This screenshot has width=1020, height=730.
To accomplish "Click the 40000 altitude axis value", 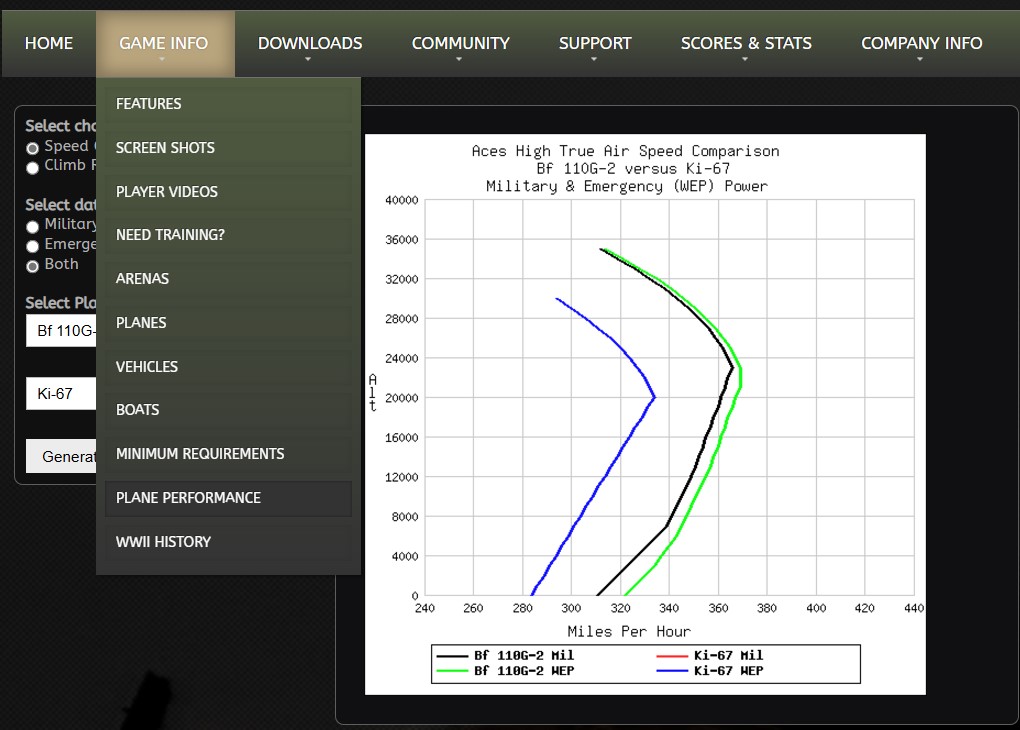I will coord(402,200).
